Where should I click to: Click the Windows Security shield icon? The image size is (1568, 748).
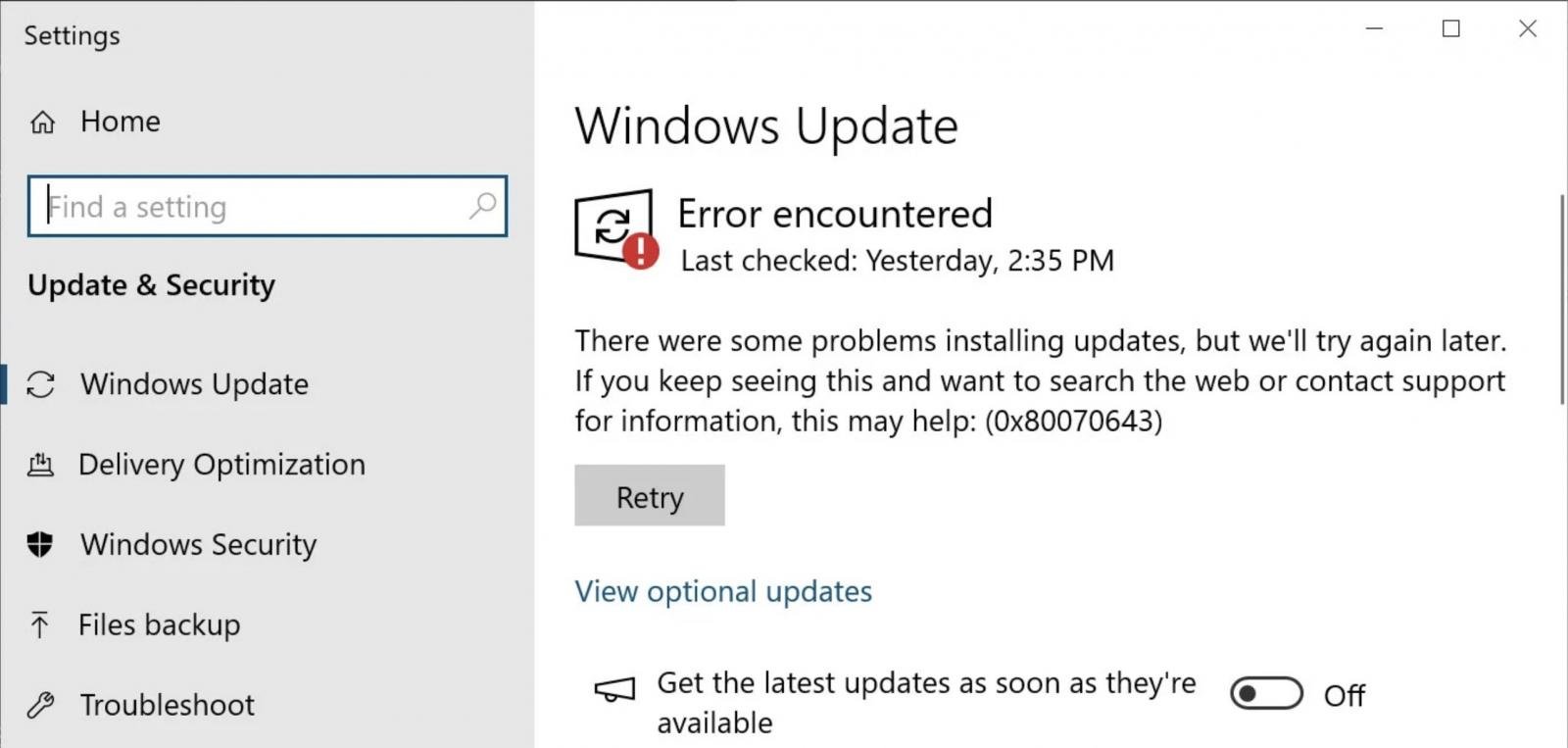tap(40, 544)
